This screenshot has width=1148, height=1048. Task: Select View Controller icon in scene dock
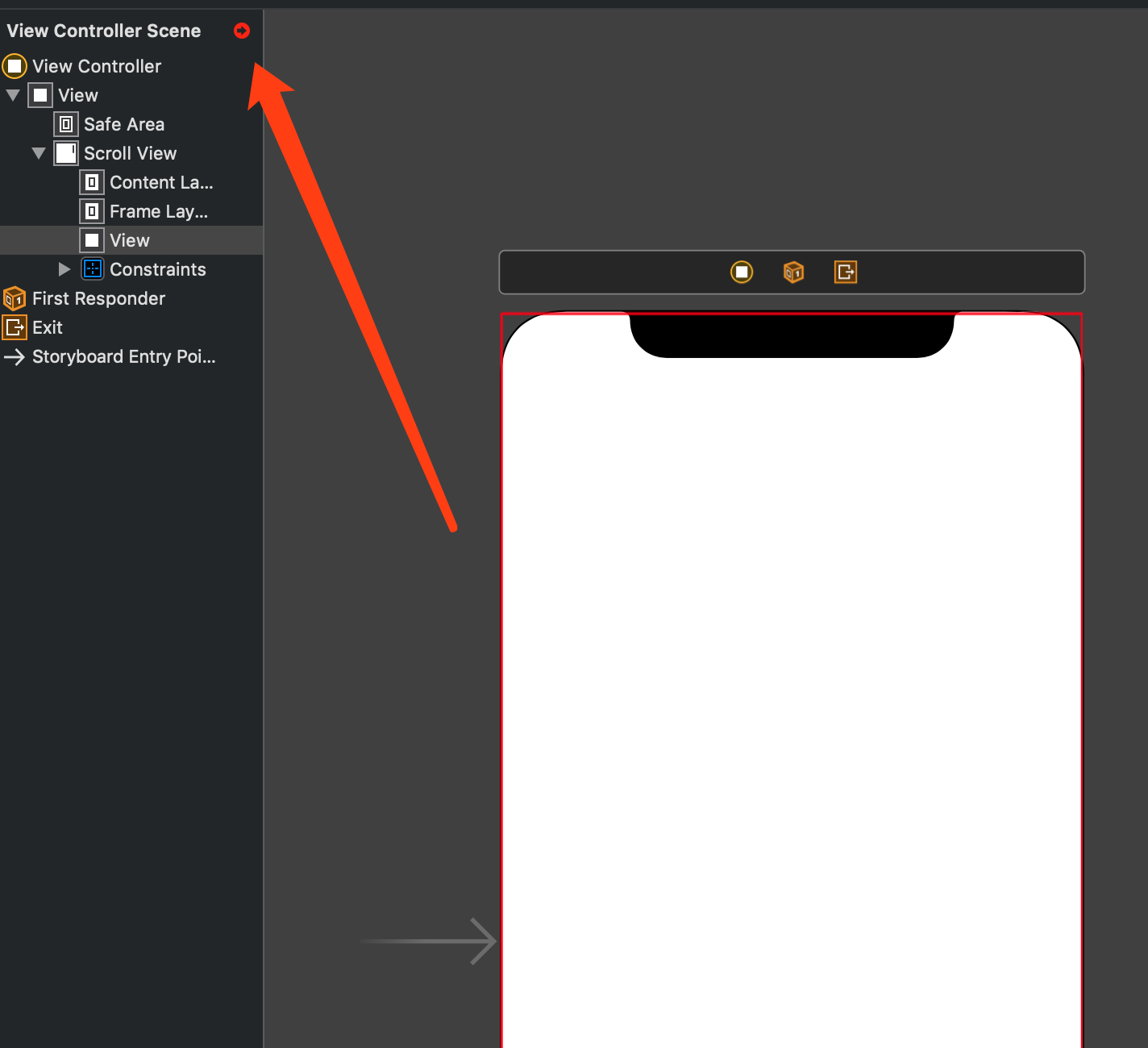coord(742,272)
